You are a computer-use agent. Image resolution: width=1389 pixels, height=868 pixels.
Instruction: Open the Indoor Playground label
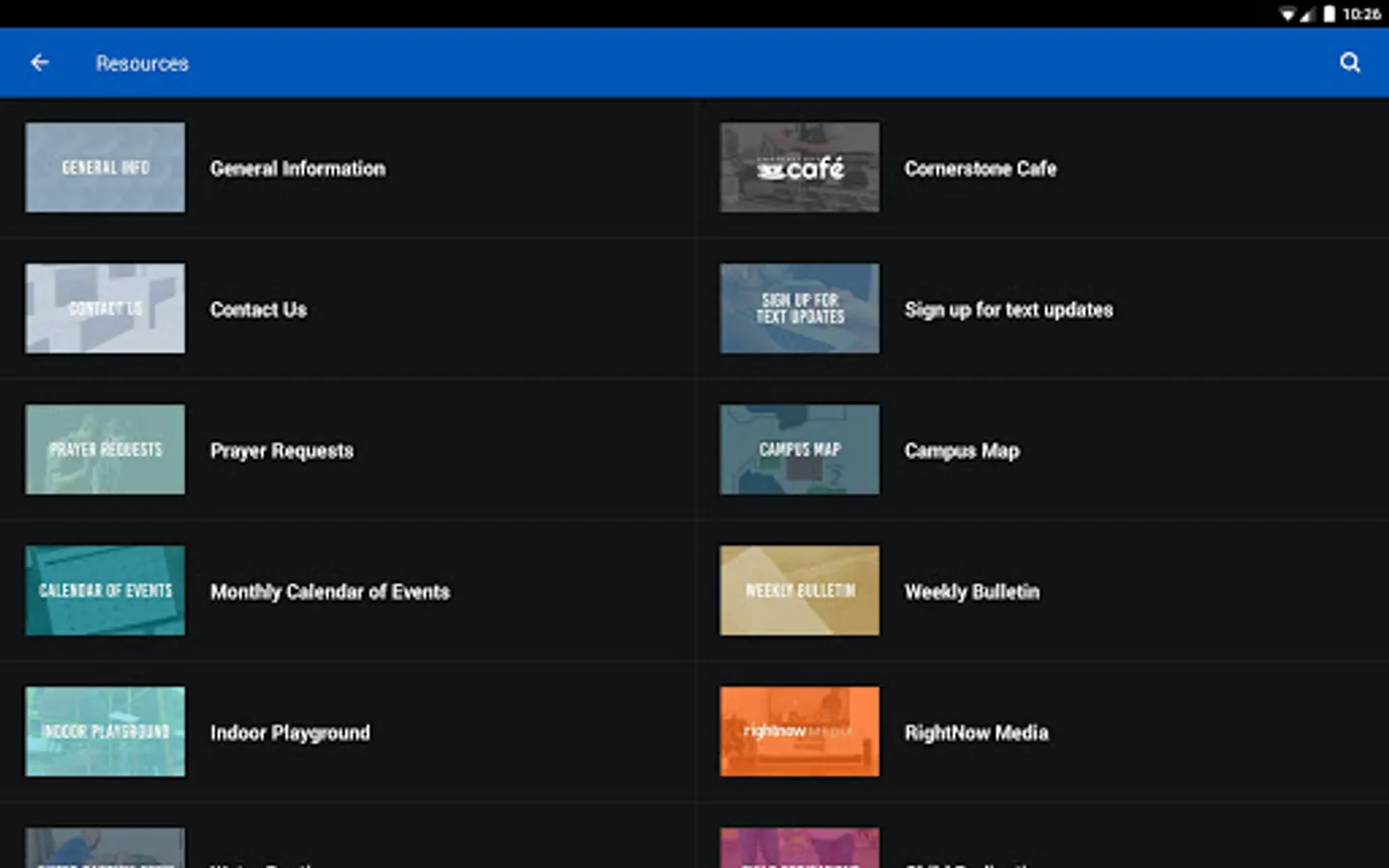290,733
